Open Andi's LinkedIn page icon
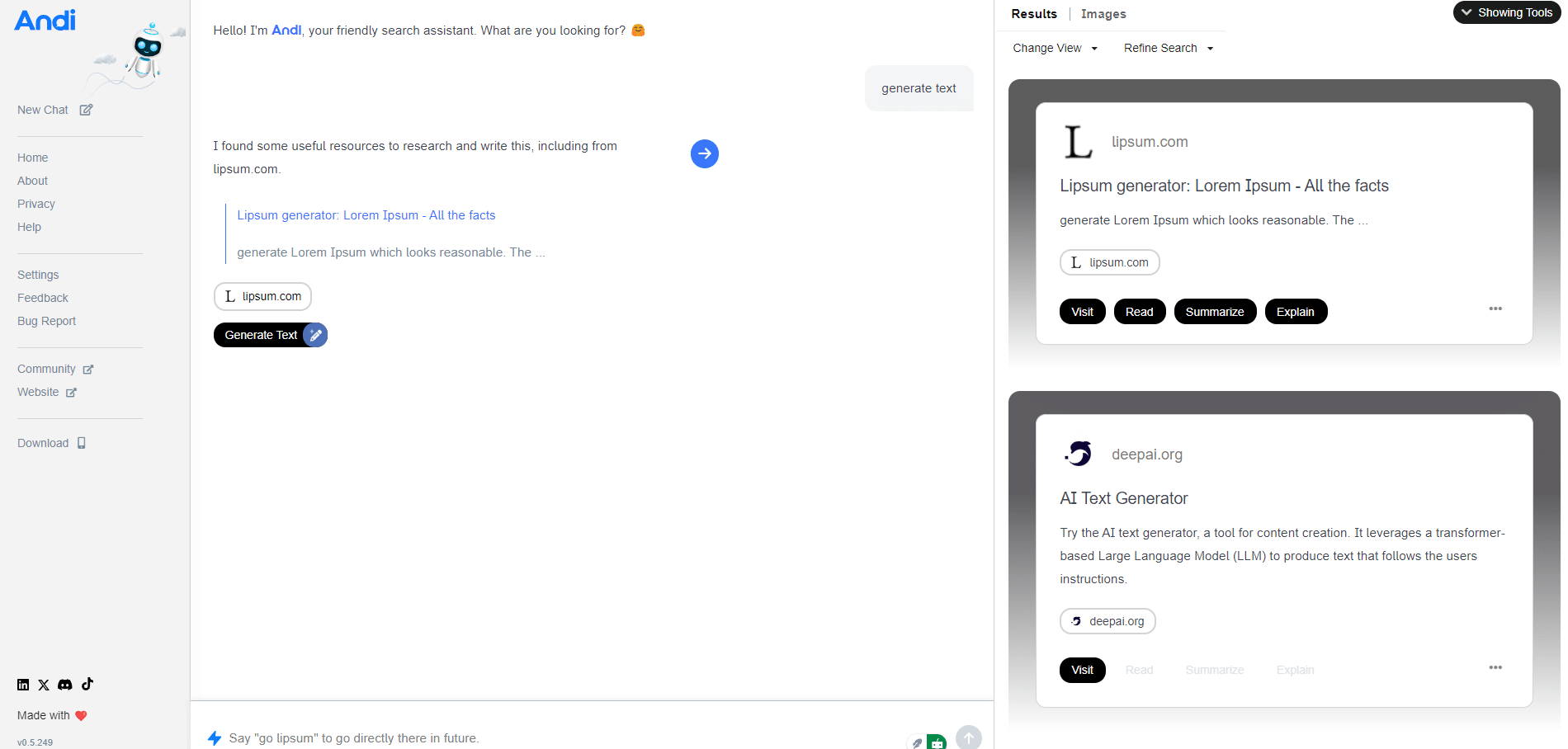The image size is (1568, 749). point(23,685)
